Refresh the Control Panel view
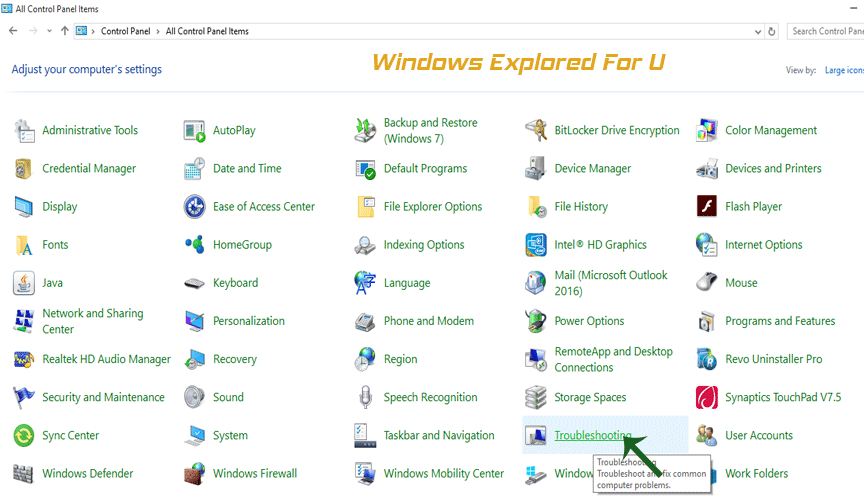Image resolution: width=864 pixels, height=504 pixels. (x=771, y=32)
